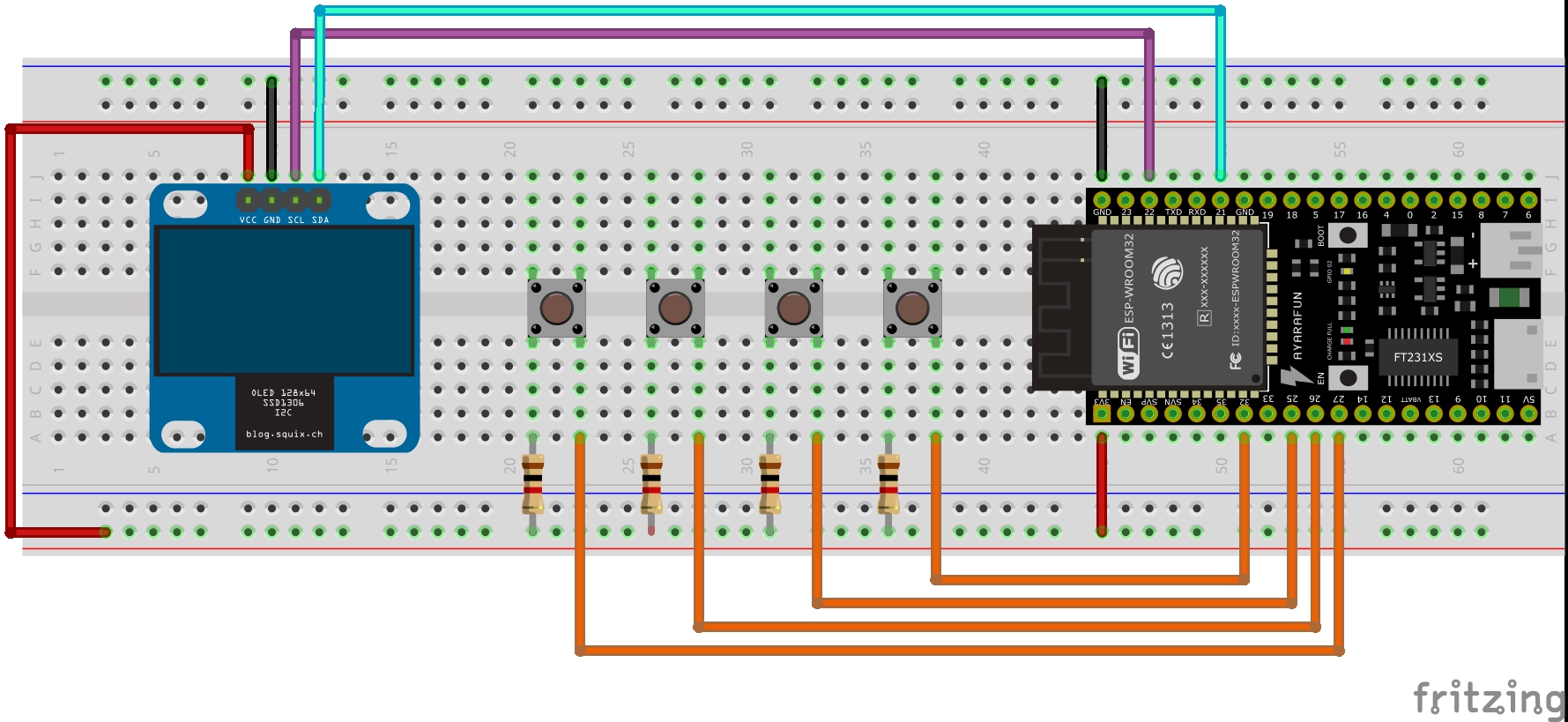This screenshot has width=1568, height=722.
Task: Click the ESP32 RXD pin pad
Action: pyautogui.click(x=1197, y=200)
